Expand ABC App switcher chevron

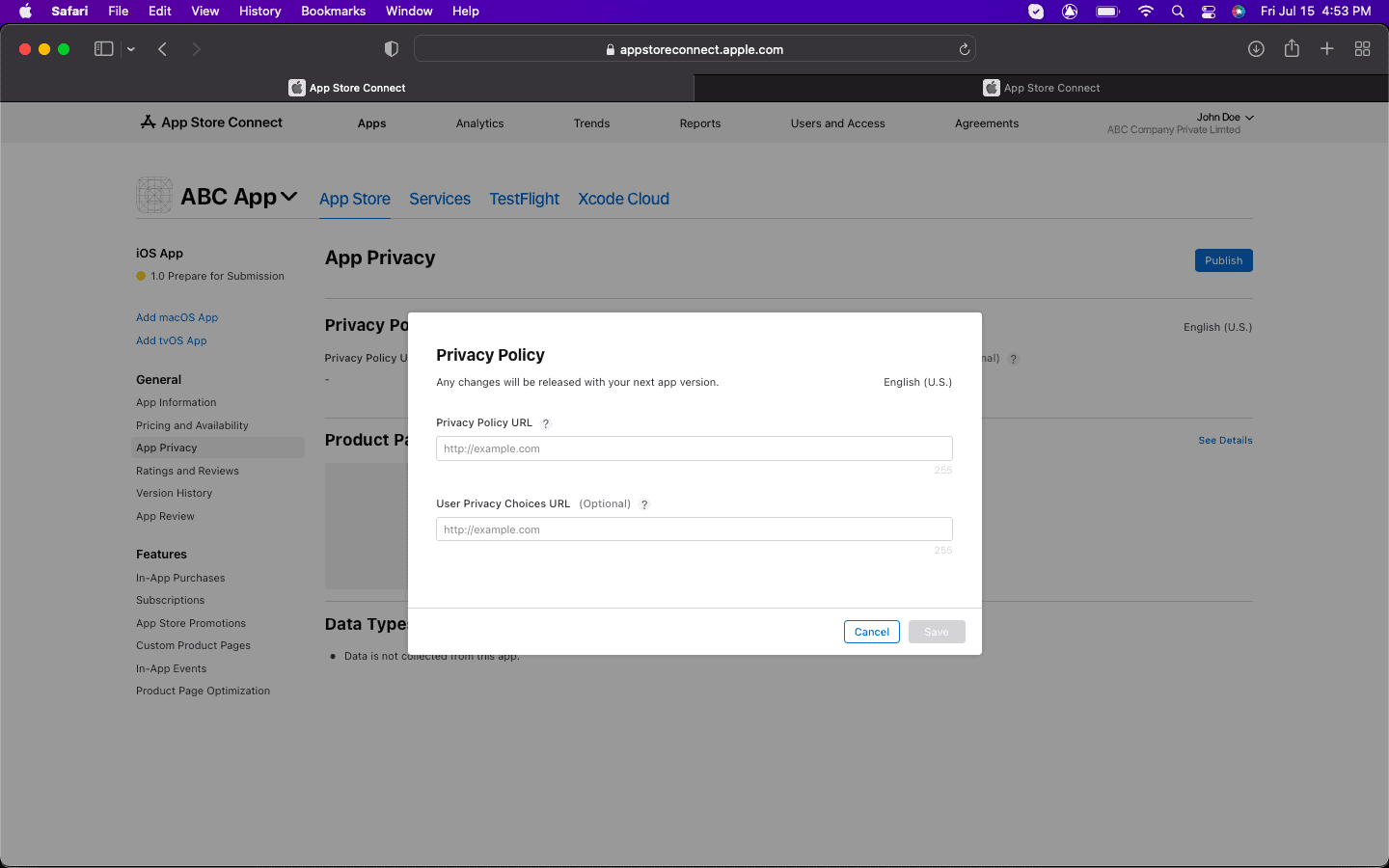click(288, 197)
